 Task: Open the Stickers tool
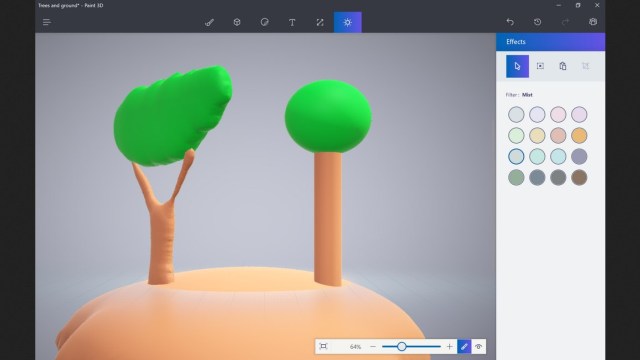pos(264,22)
